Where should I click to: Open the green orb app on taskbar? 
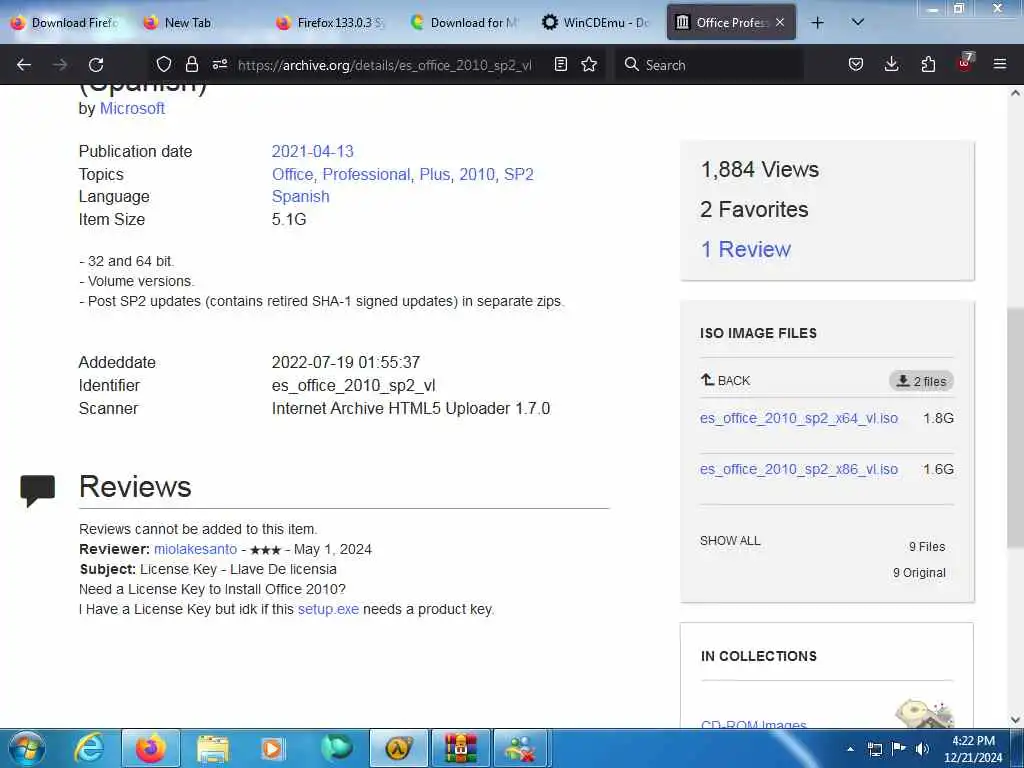pyautogui.click(x=336, y=748)
